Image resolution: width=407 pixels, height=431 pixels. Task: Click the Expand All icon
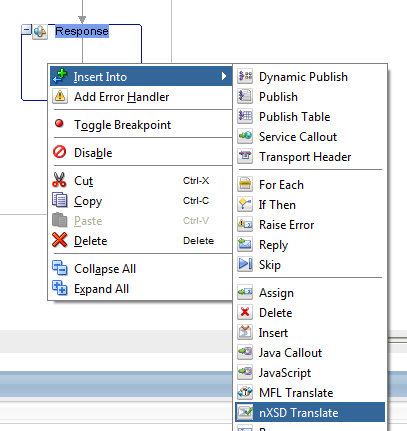pyautogui.click(x=60, y=288)
